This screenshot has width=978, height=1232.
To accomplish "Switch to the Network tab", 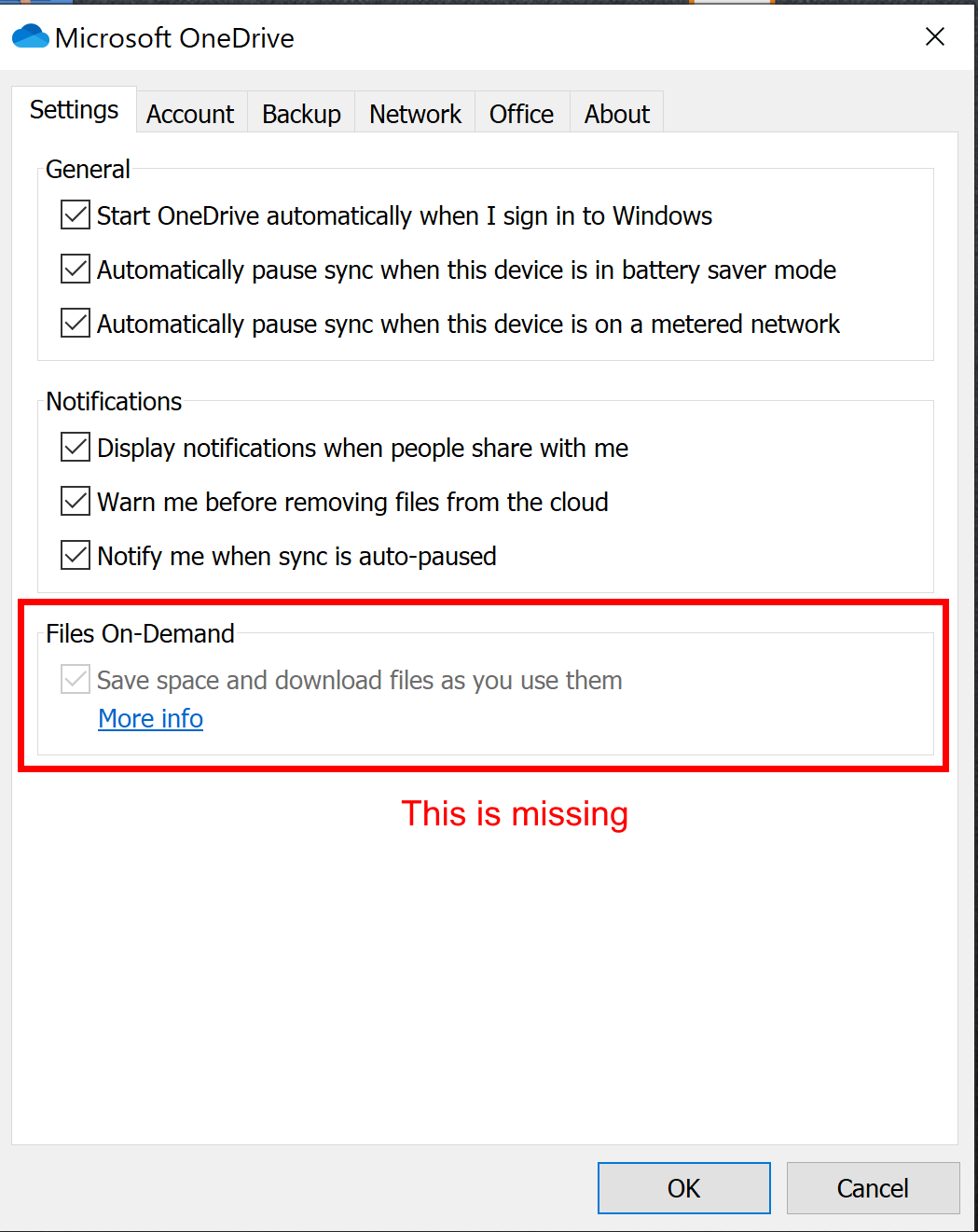I will click(x=415, y=114).
